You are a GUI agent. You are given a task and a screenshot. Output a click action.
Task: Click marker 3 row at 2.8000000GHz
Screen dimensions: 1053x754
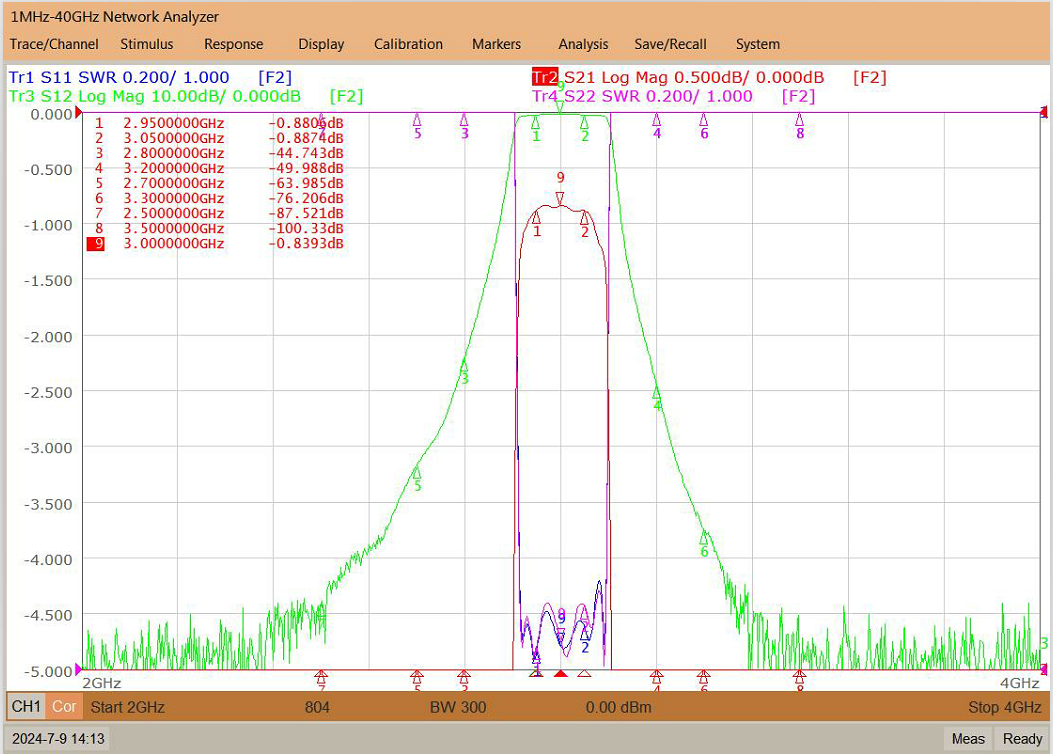click(x=218, y=153)
